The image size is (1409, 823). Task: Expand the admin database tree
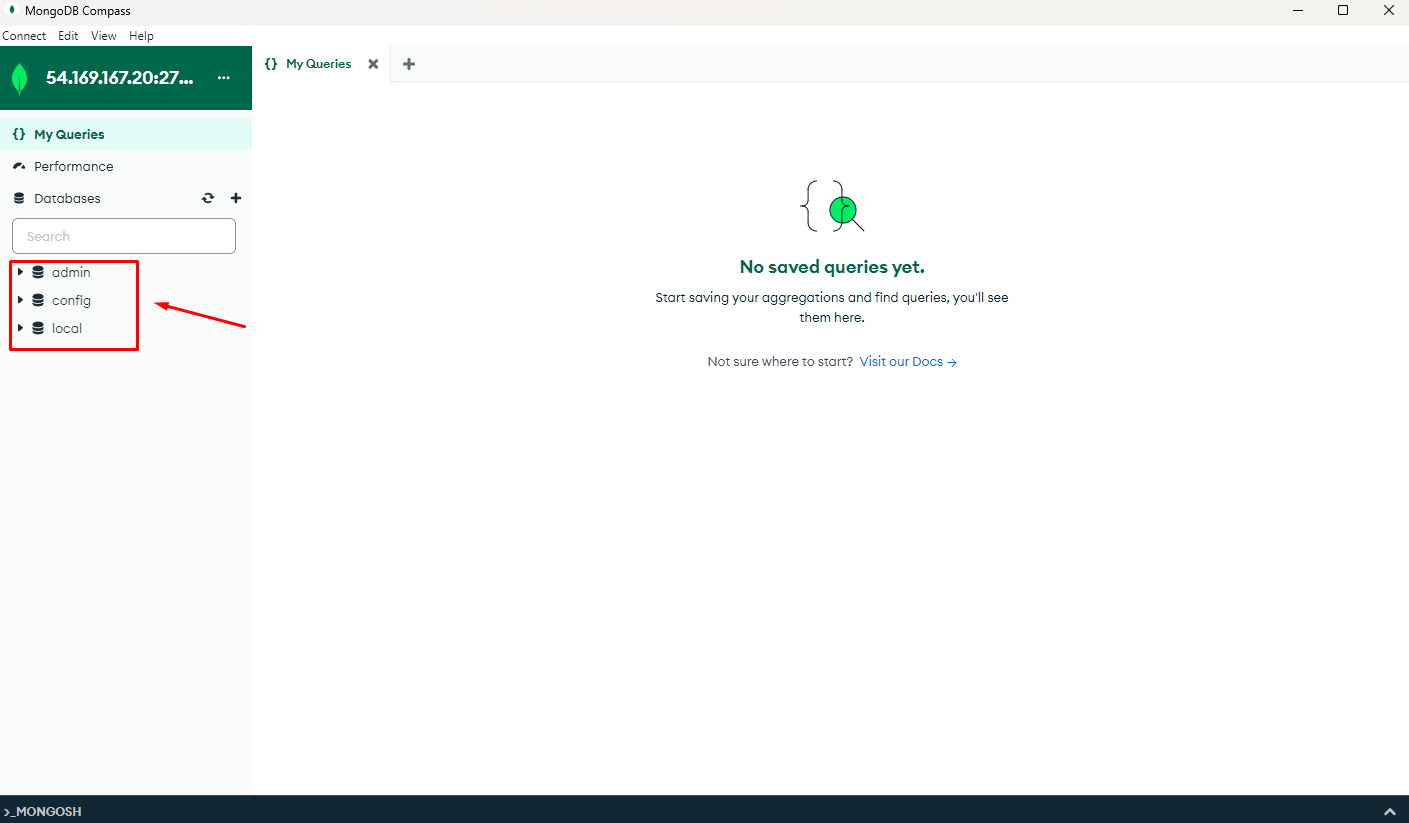pyautogui.click(x=20, y=272)
